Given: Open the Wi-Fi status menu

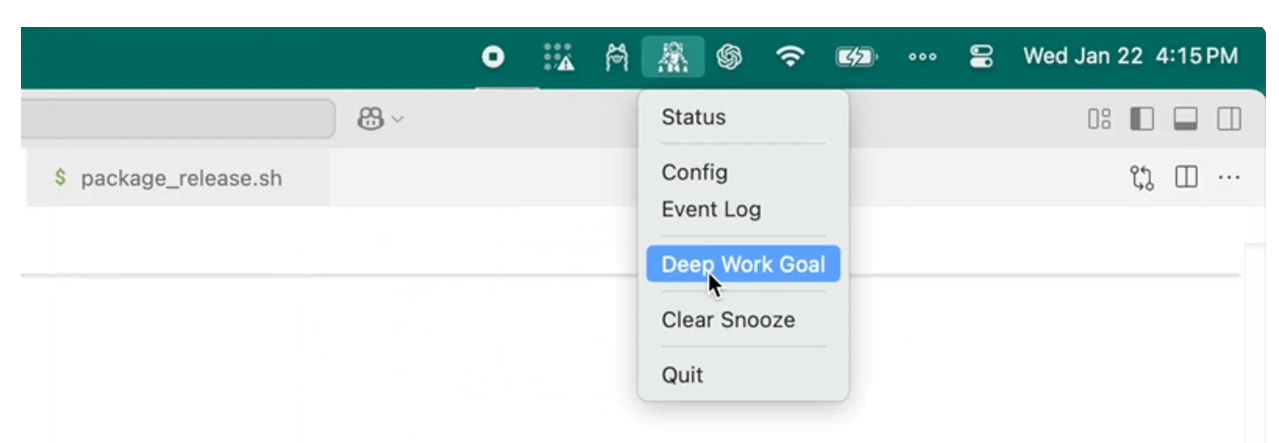Looking at the screenshot, I should [x=790, y=57].
